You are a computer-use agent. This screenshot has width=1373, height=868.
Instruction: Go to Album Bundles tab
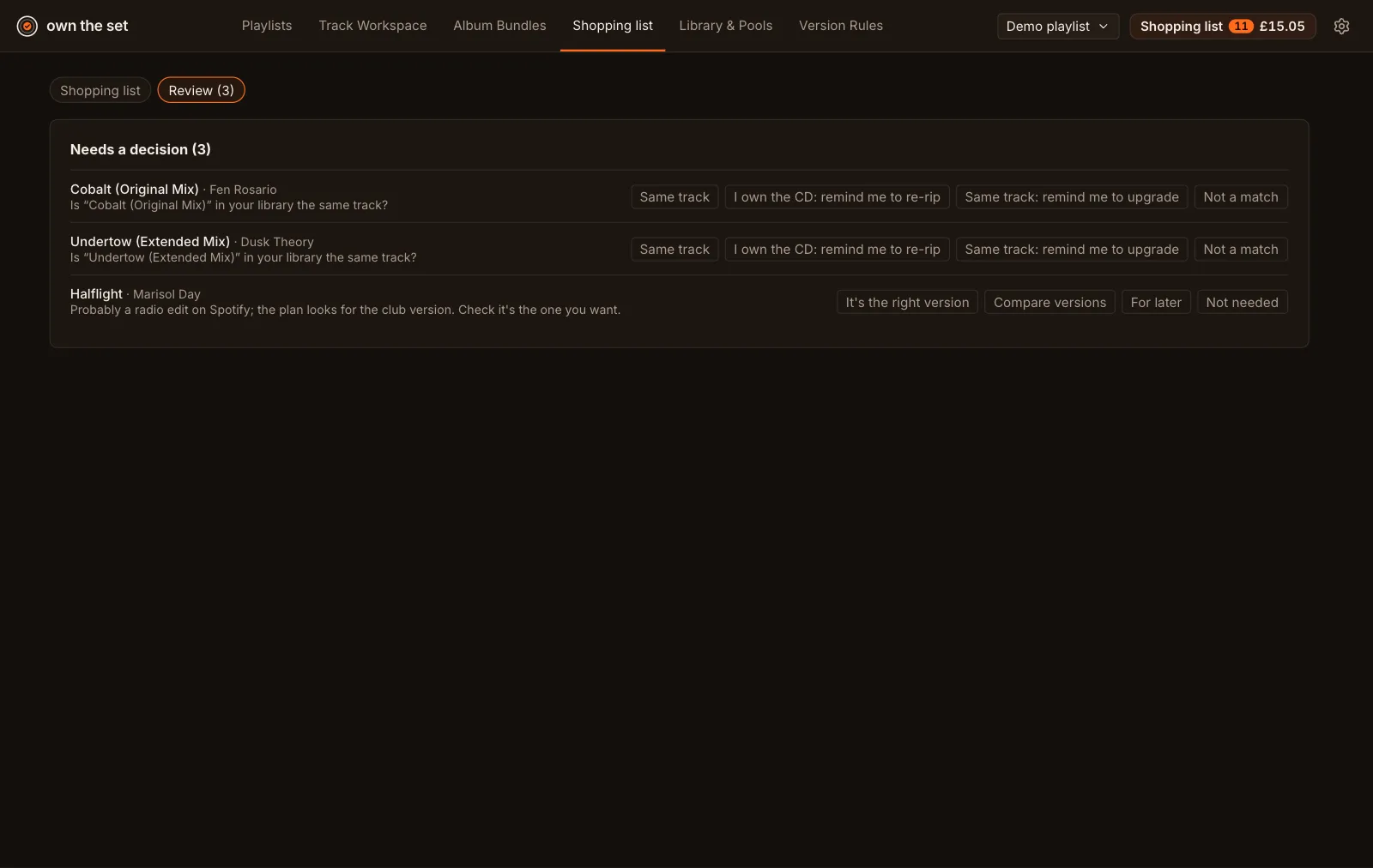499,26
